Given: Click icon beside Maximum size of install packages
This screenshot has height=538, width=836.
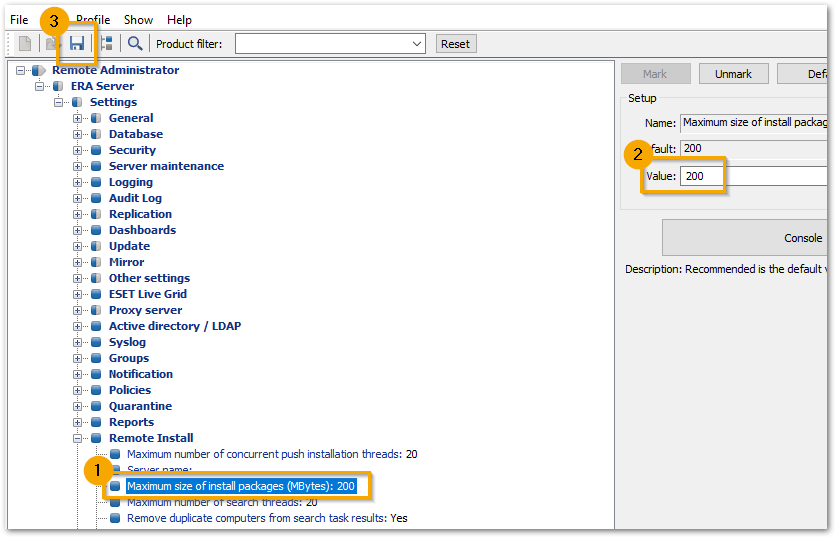Looking at the screenshot, I should [x=115, y=486].
